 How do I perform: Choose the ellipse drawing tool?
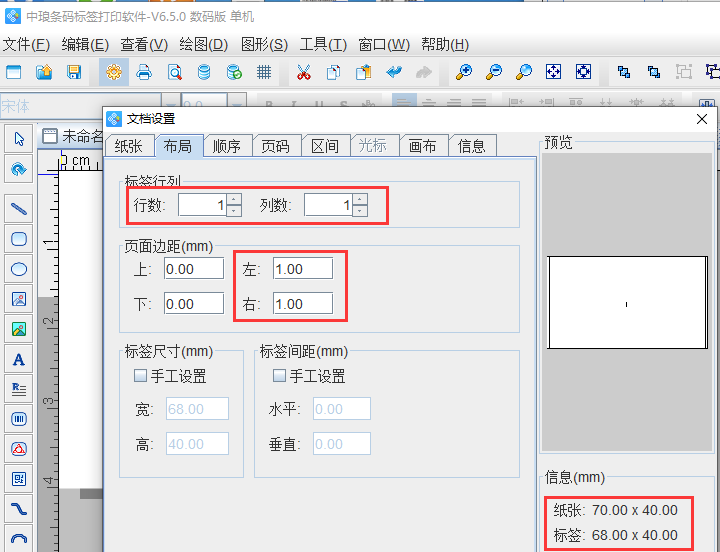(18, 269)
